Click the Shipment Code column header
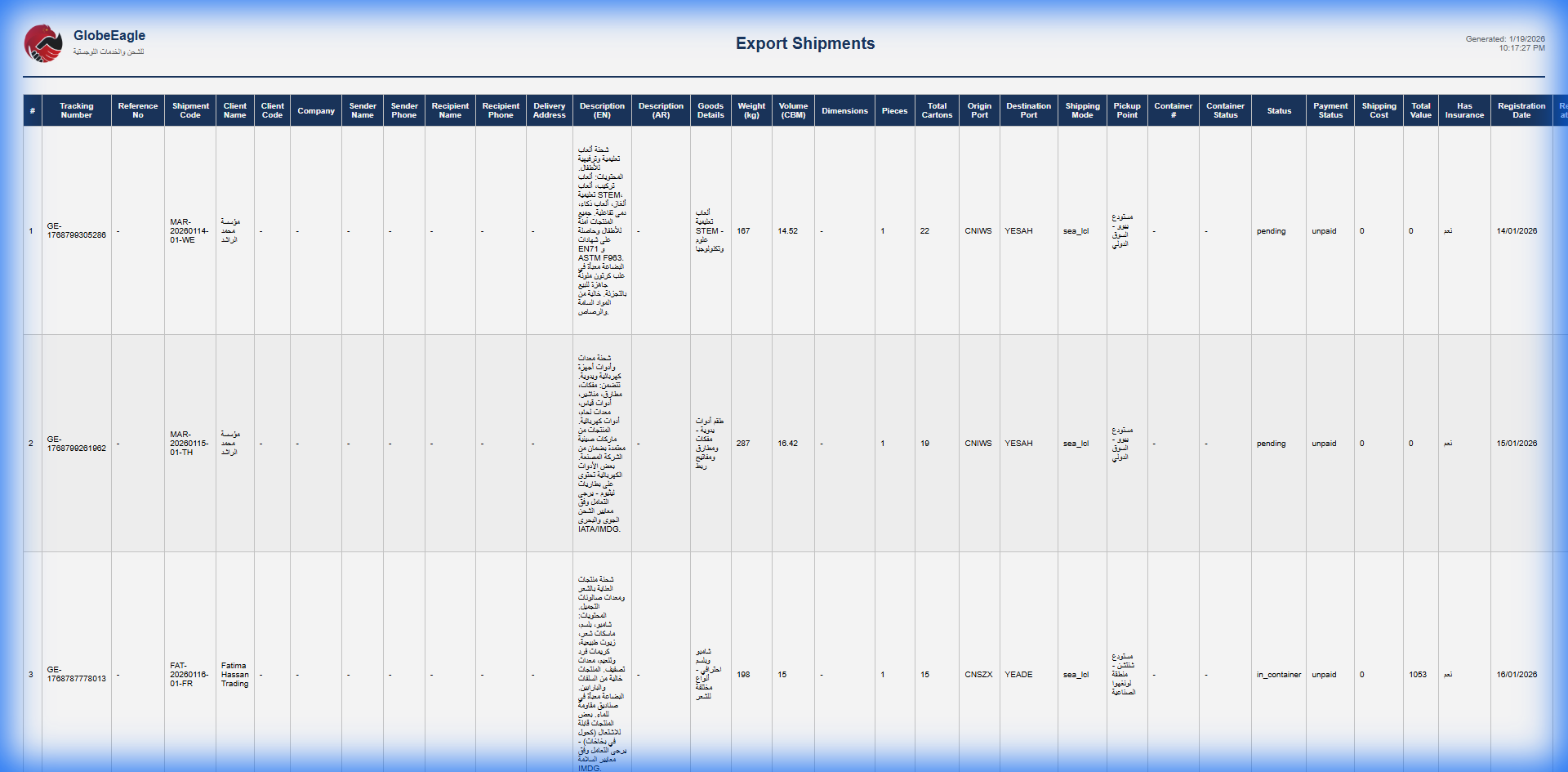Image resolution: width=1568 pixels, height=772 pixels. (189, 109)
